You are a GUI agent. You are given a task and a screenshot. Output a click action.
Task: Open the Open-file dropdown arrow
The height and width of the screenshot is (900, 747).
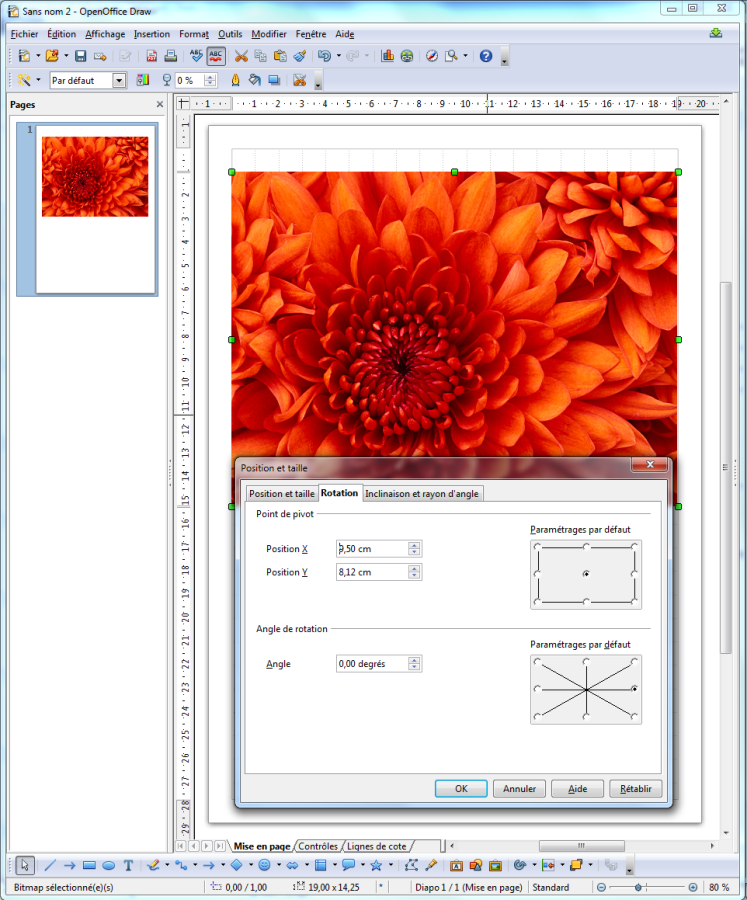click(66, 56)
